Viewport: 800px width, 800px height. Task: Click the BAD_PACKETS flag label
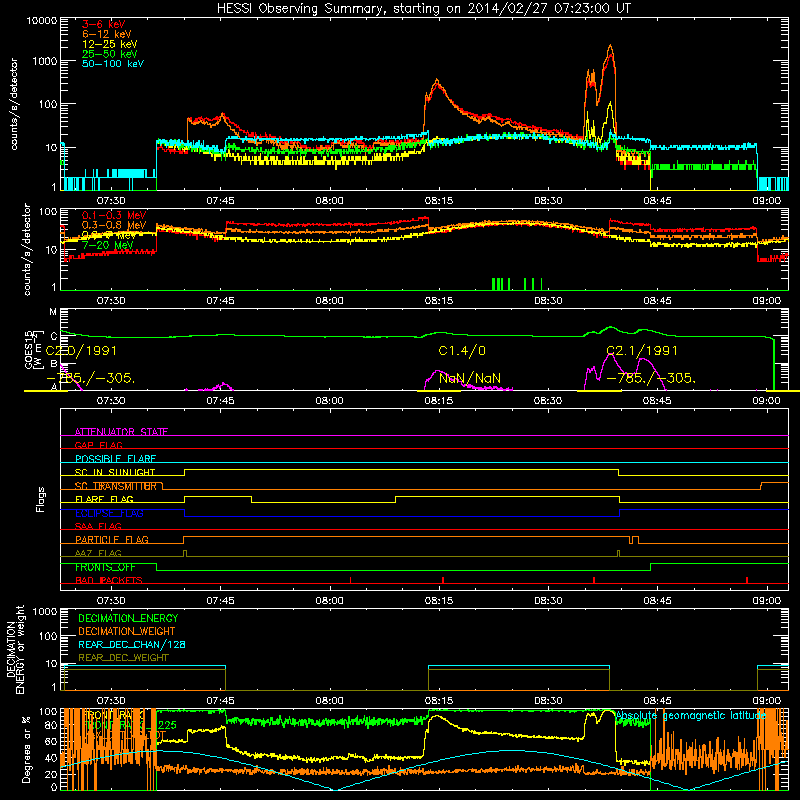(x=109, y=580)
